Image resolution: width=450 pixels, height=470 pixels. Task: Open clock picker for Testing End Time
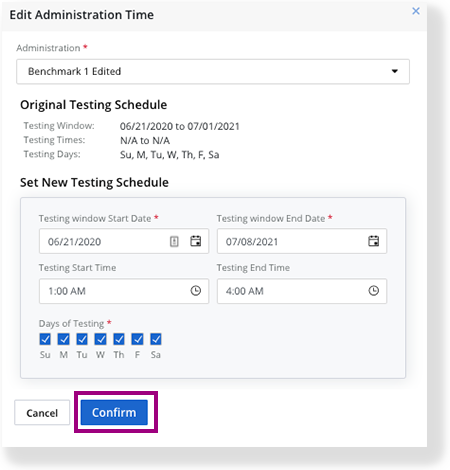pos(374,291)
